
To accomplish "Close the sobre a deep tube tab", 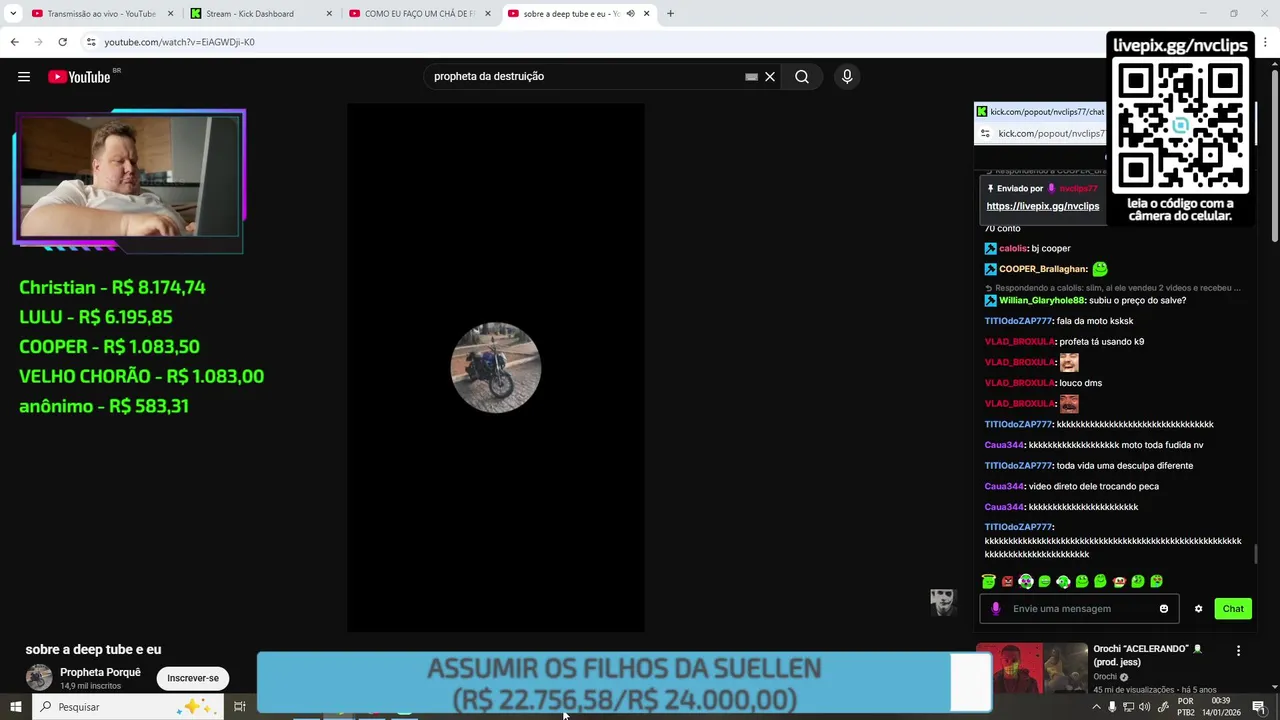I will (x=647, y=14).
